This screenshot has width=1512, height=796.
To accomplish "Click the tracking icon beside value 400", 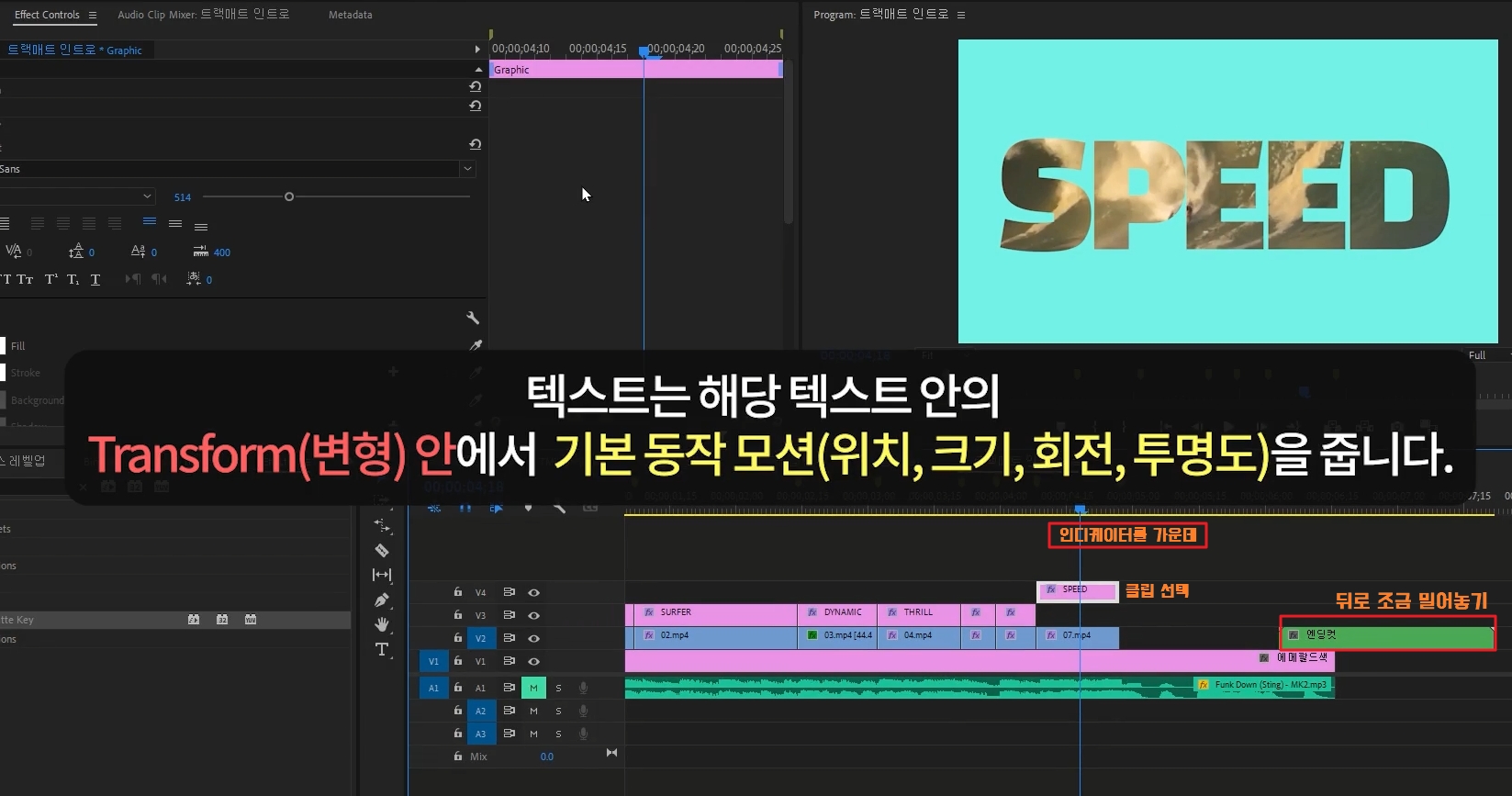I will coord(201,251).
